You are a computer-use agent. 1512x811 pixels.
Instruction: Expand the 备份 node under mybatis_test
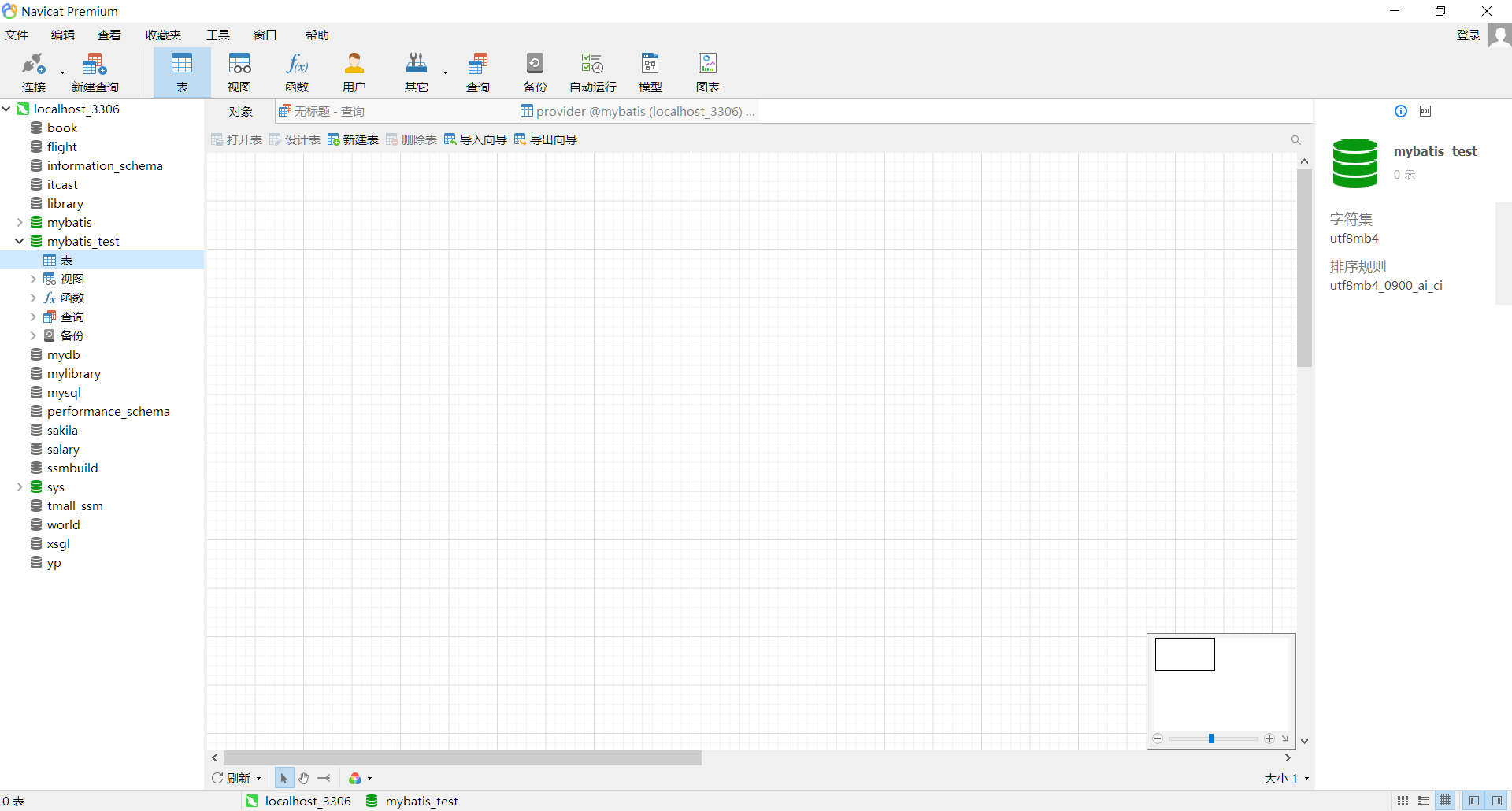tap(33, 335)
